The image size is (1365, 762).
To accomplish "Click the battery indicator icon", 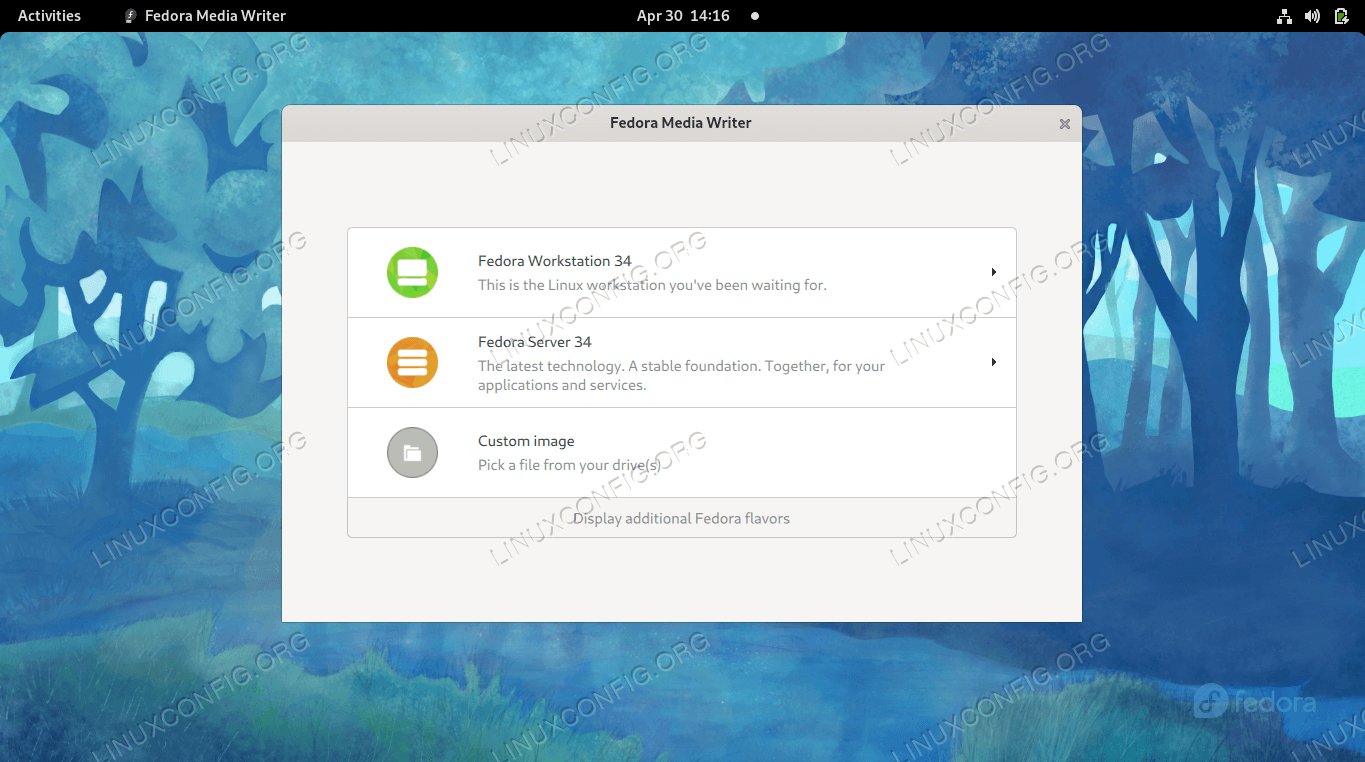I will click(x=1340, y=16).
